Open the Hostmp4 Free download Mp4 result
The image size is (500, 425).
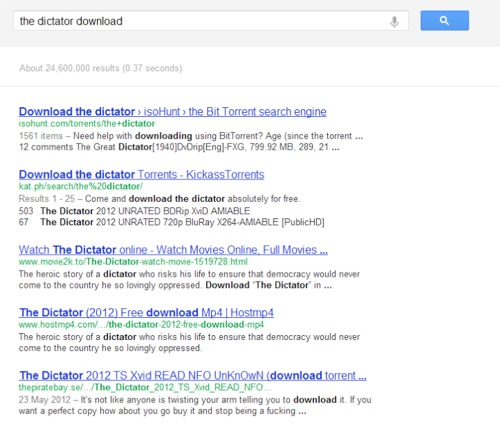click(x=146, y=313)
